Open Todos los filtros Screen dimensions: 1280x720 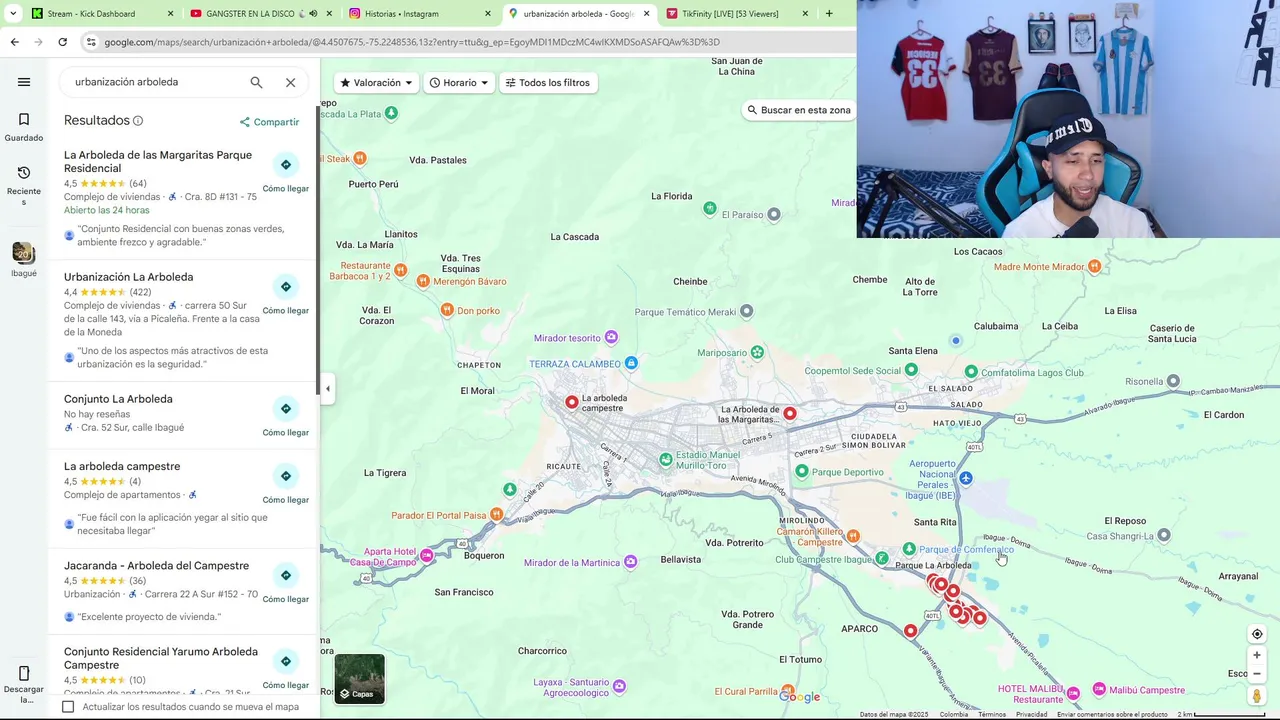tap(547, 83)
